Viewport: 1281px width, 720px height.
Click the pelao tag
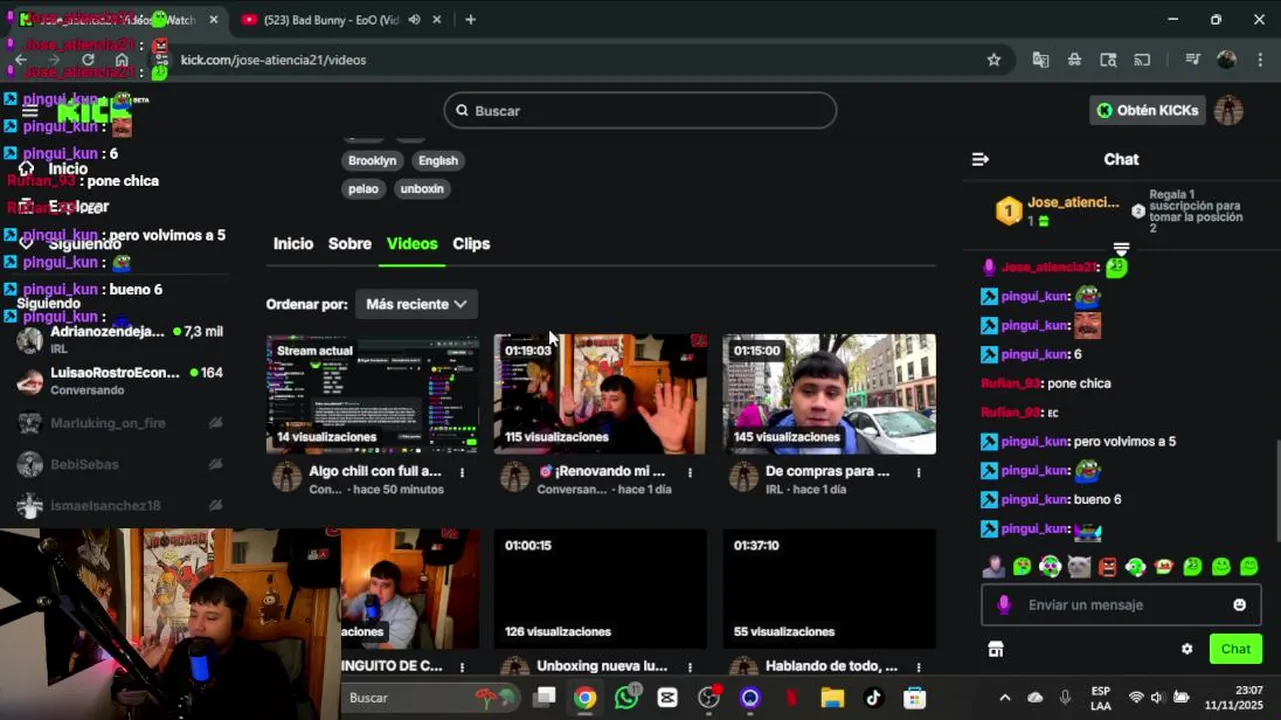point(363,189)
